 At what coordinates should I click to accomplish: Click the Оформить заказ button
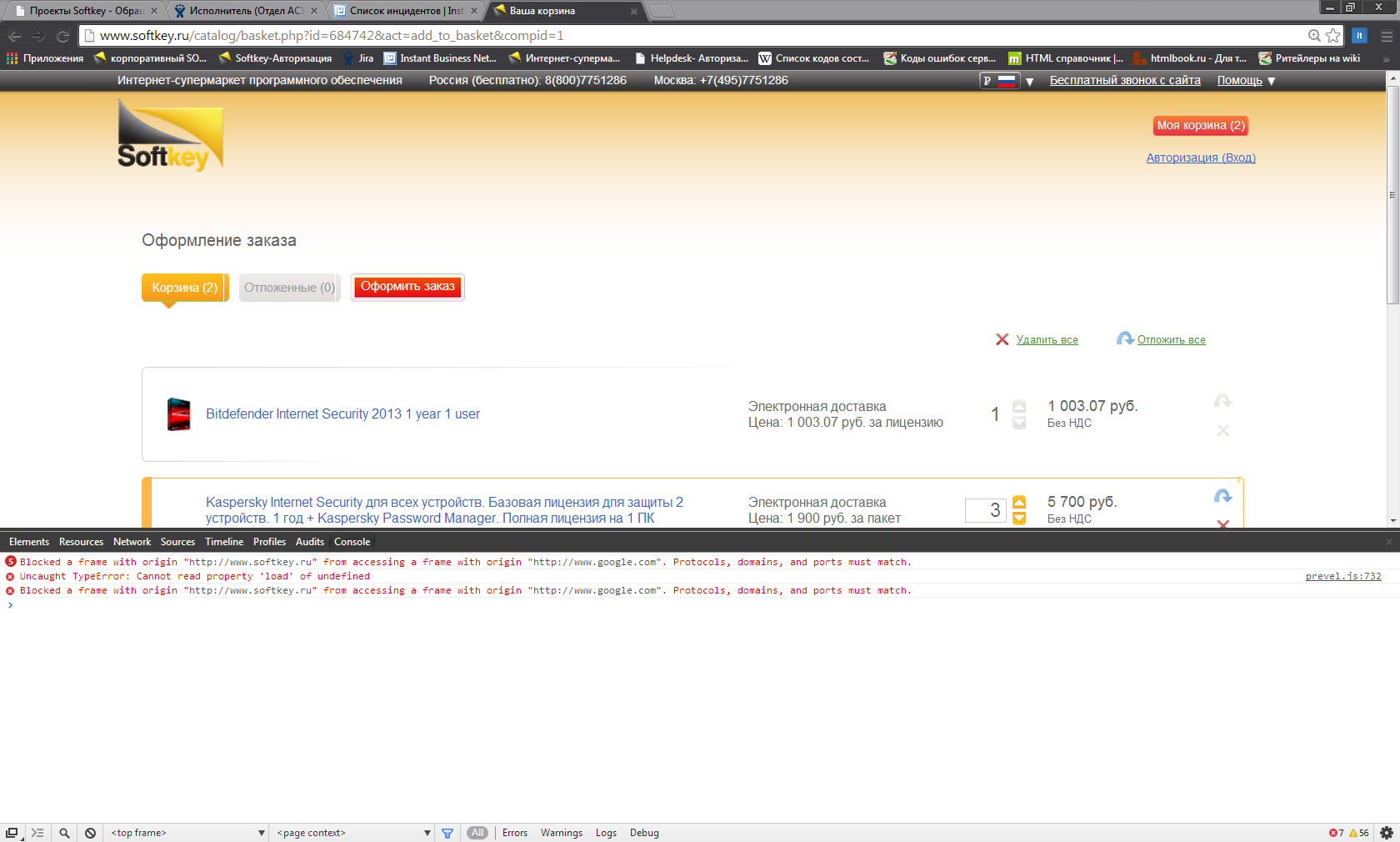[407, 287]
